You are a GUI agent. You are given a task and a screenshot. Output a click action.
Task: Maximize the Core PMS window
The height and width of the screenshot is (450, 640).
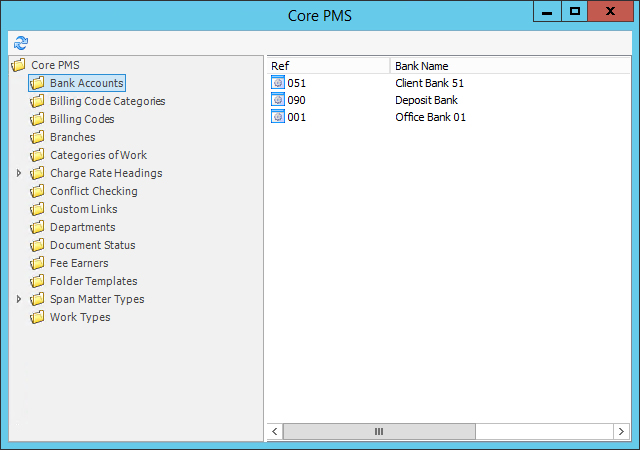coord(575,12)
